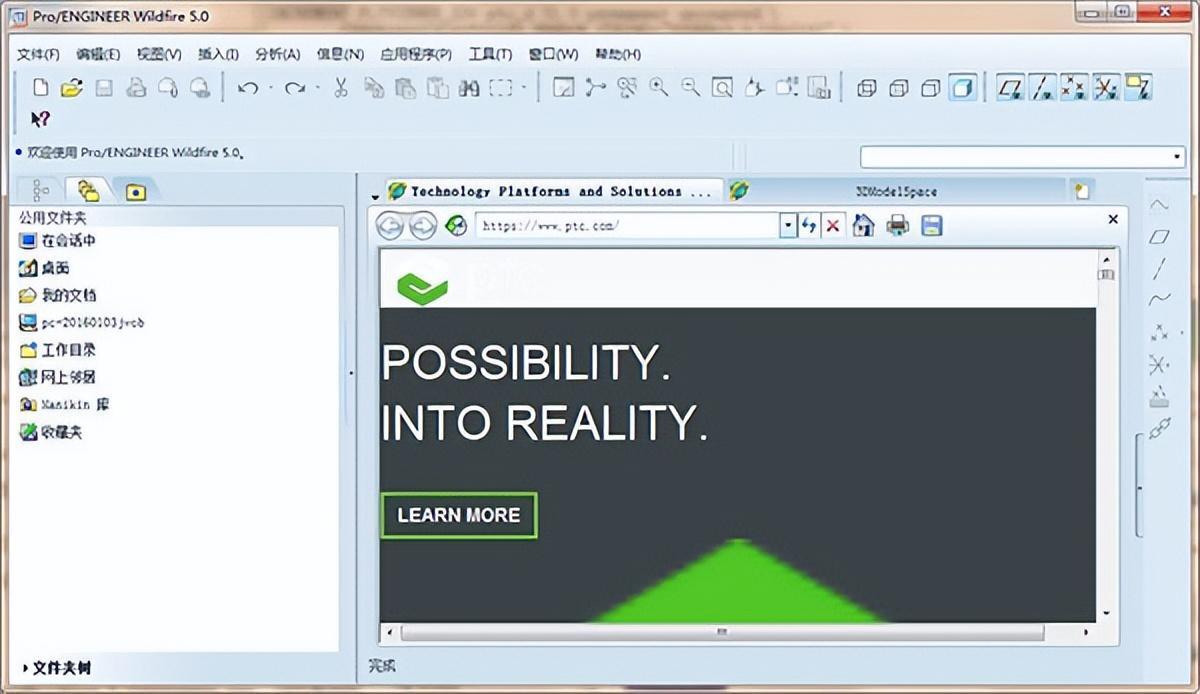Select the datum axis tool in right toolbar
This screenshot has height=694, width=1200.
(1159, 268)
